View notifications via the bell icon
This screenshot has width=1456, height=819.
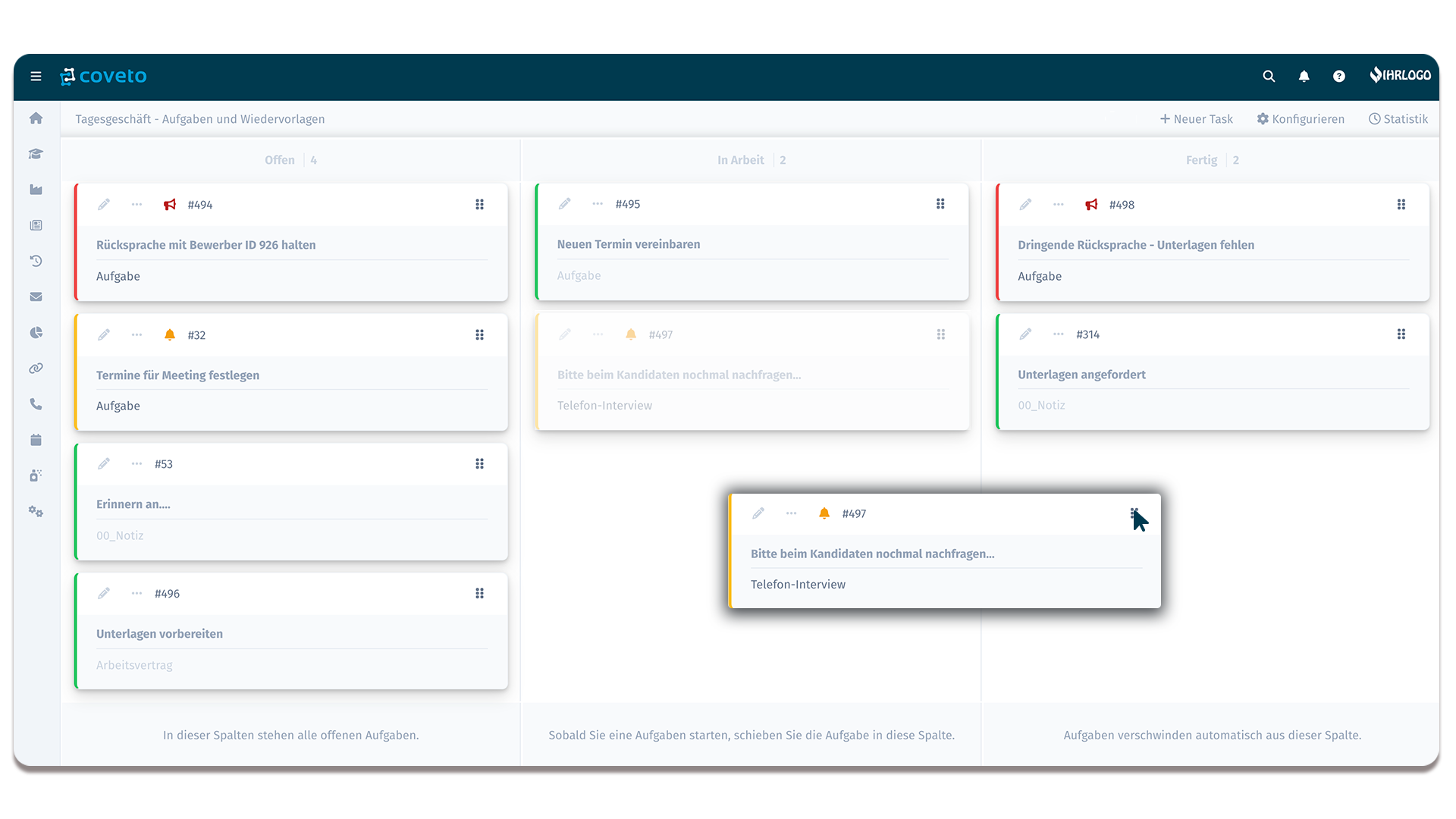pos(1304,76)
